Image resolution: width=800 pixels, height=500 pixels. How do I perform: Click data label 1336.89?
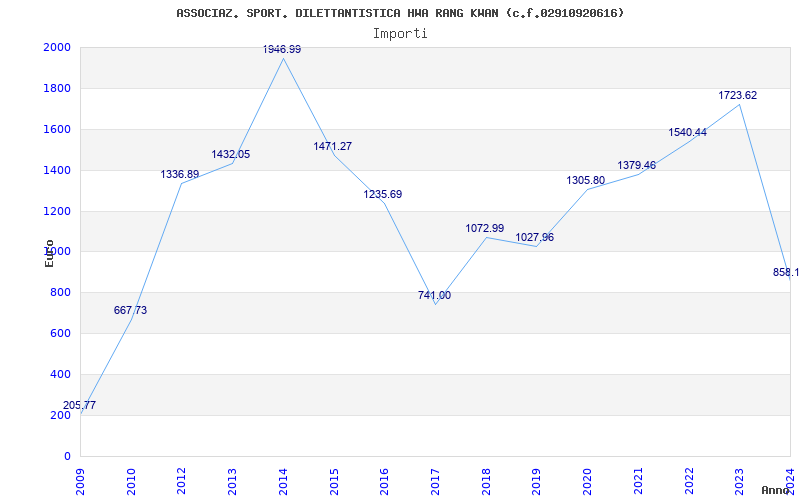pos(180,174)
